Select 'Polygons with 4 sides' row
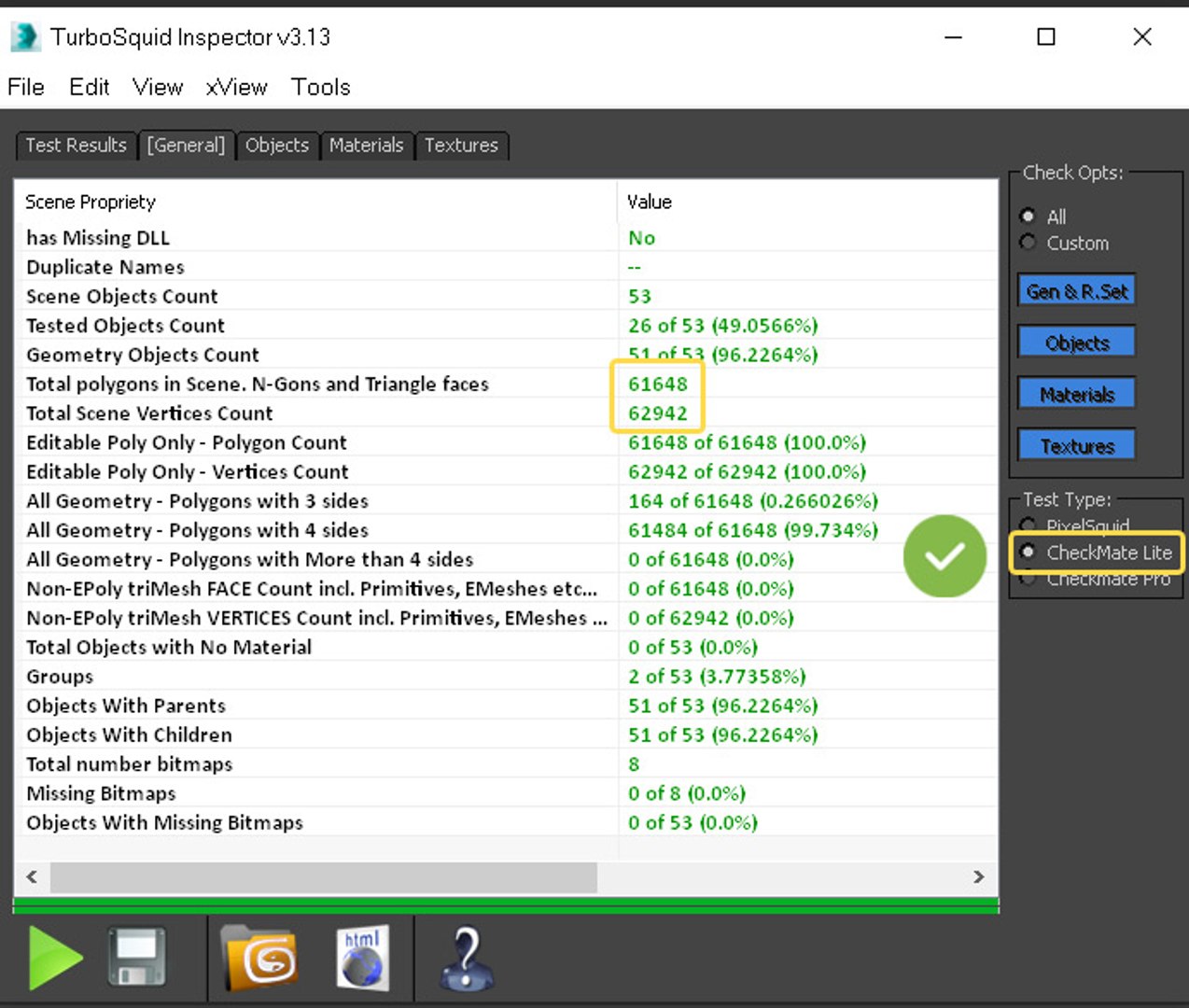The image size is (1189, 1008). click(506, 530)
